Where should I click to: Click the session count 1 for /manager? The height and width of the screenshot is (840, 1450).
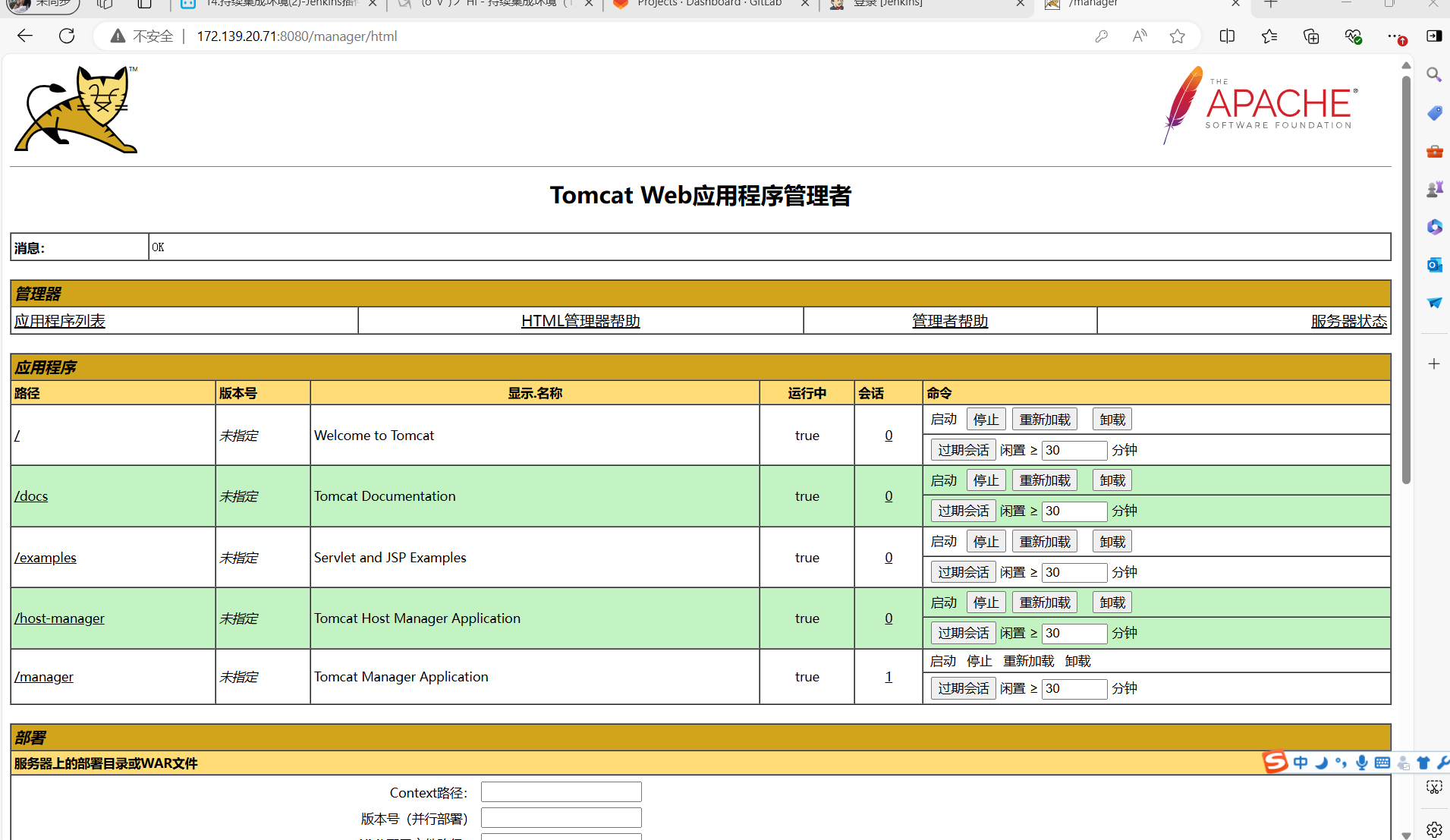tap(889, 677)
